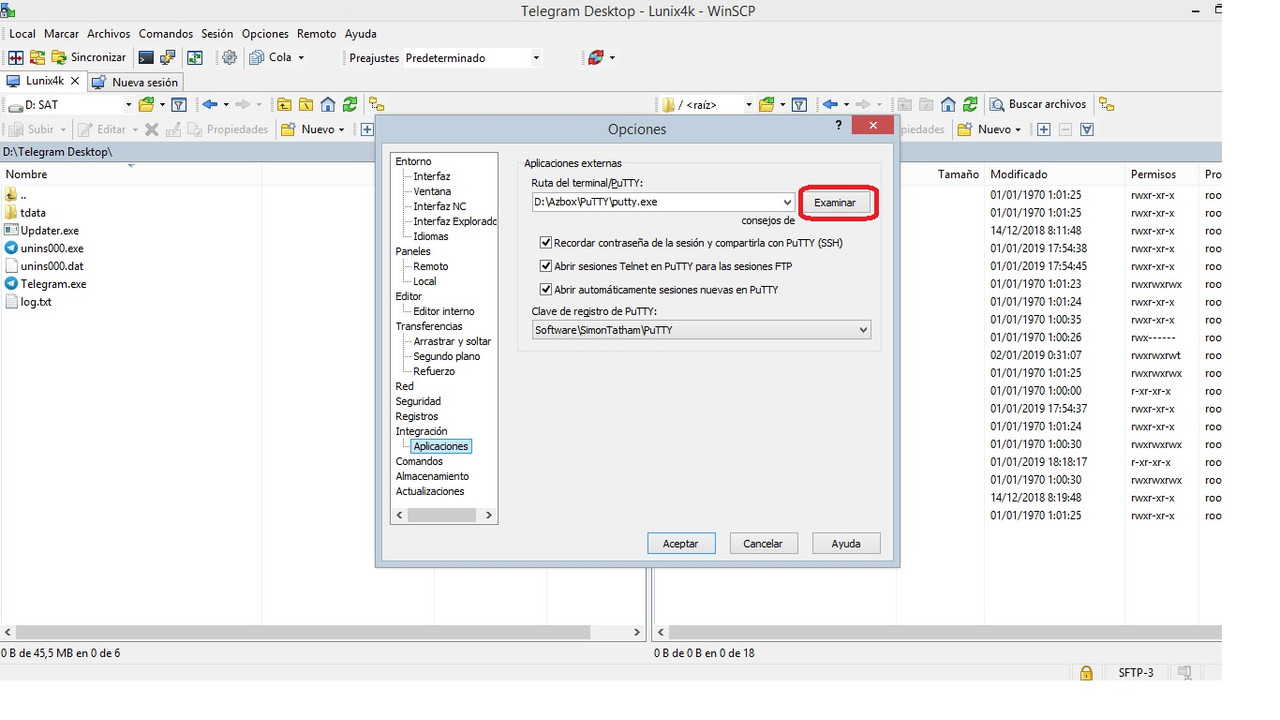
Task: Select Telegram.exe in local file list
Action: coord(53,284)
